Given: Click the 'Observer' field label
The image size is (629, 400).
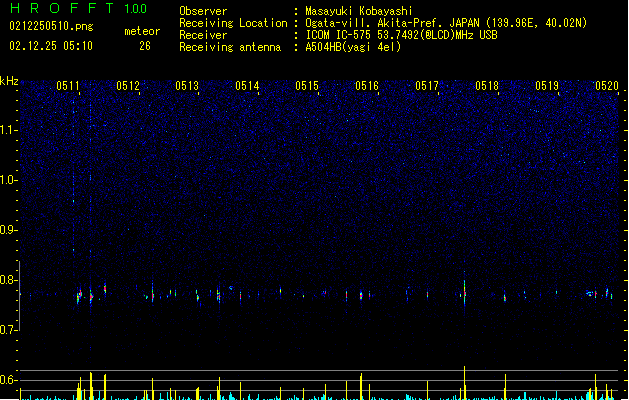Looking at the screenshot, I should [203, 11].
